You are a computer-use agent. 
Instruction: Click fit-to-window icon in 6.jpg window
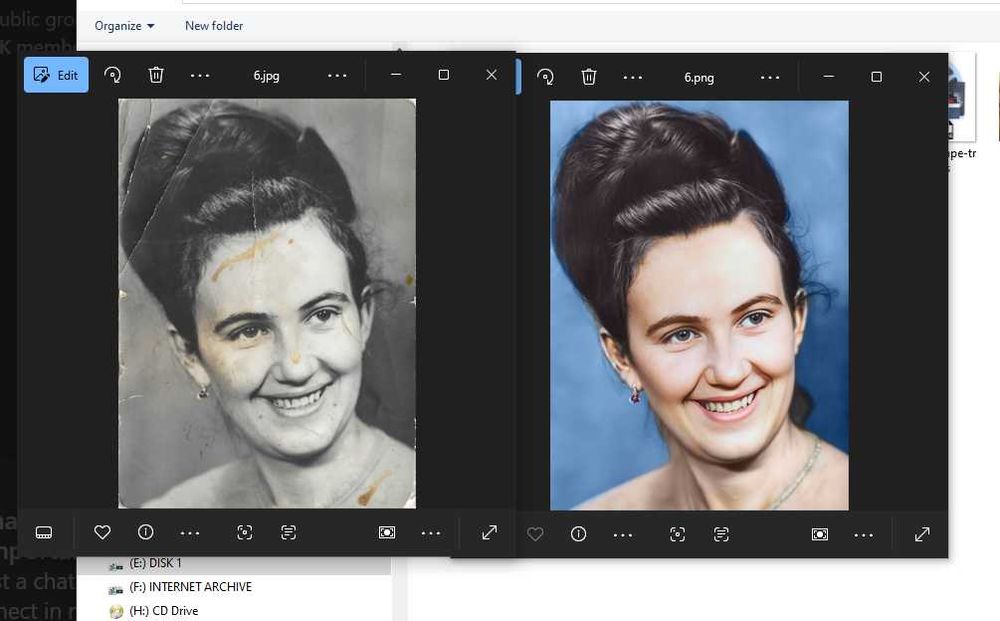pos(387,532)
